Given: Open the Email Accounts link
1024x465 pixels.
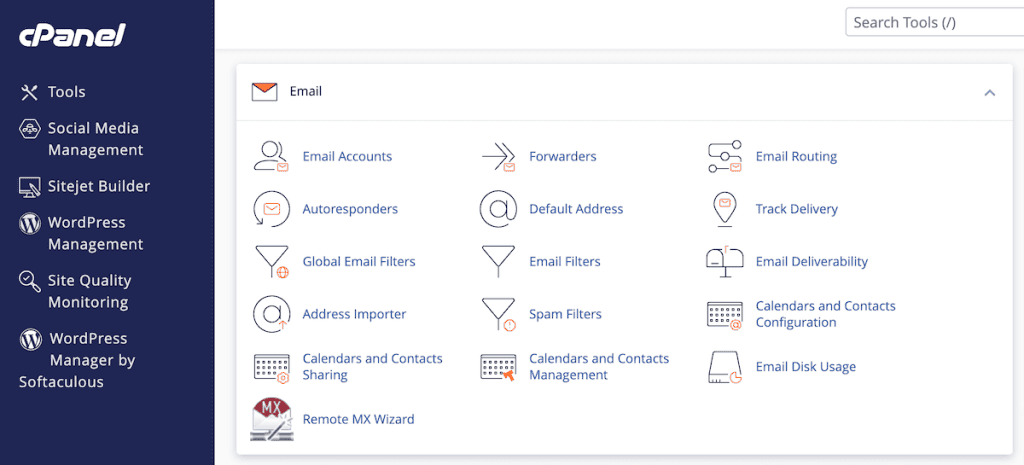Looking at the screenshot, I should 347,157.
